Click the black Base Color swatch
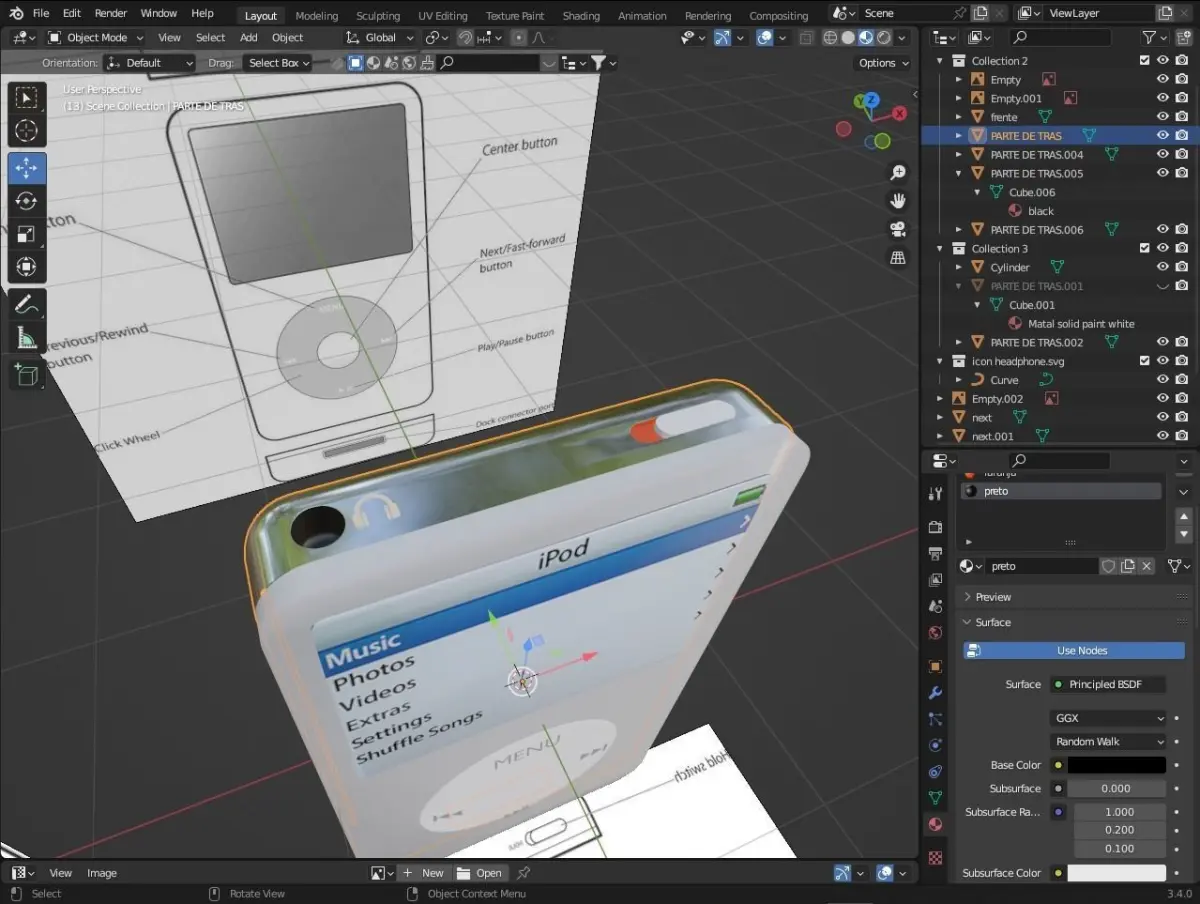The width and height of the screenshot is (1200, 904). pyautogui.click(x=1117, y=765)
